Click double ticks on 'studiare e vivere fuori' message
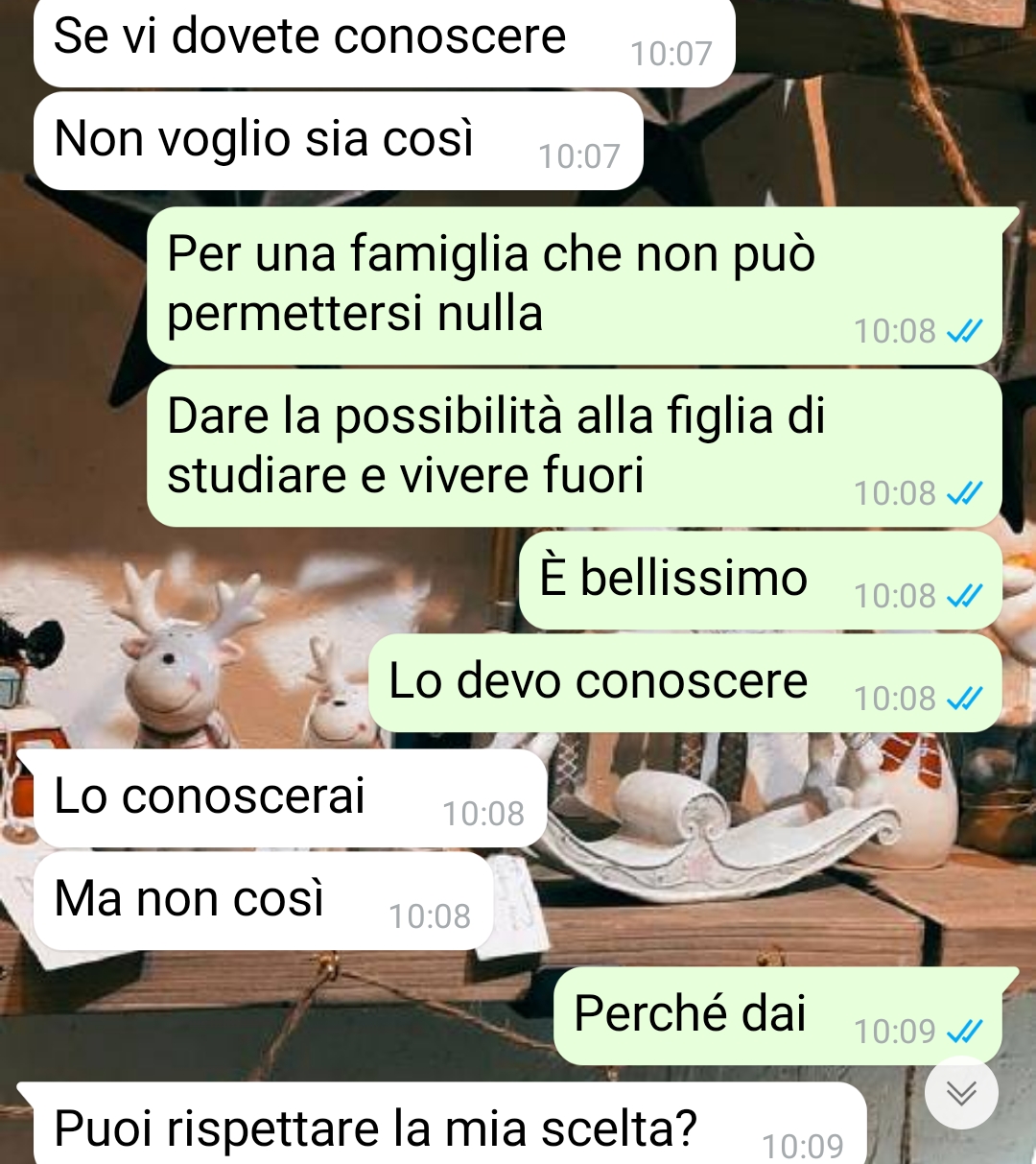Viewport: 1036px width, 1164px height. tap(964, 493)
